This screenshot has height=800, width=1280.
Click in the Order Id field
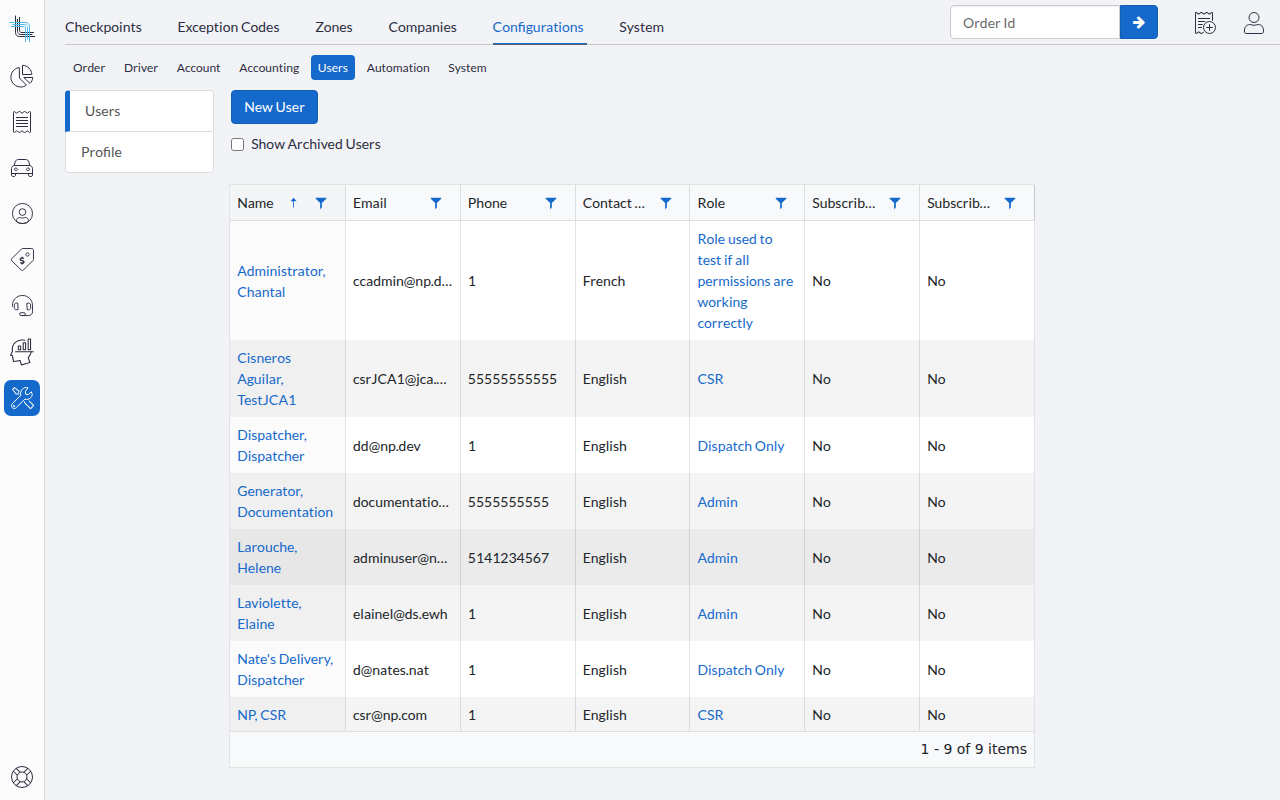point(1035,22)
